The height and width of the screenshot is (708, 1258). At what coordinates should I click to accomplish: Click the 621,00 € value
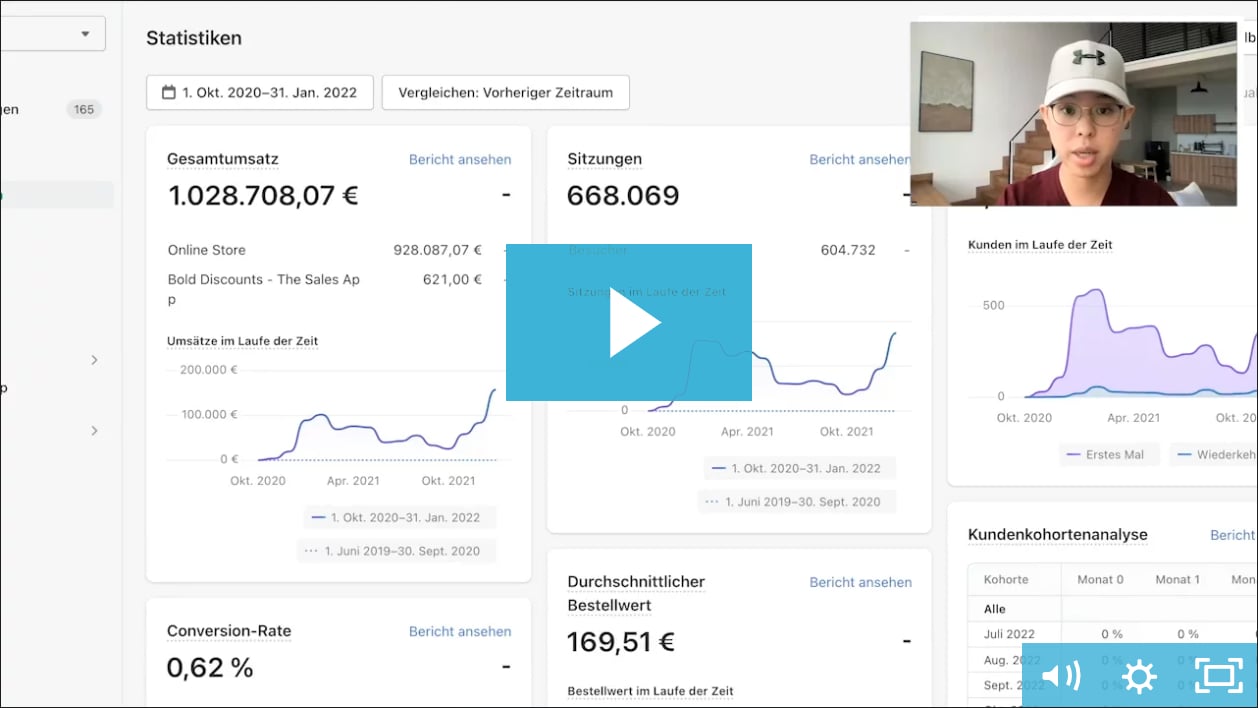(452, 280)
